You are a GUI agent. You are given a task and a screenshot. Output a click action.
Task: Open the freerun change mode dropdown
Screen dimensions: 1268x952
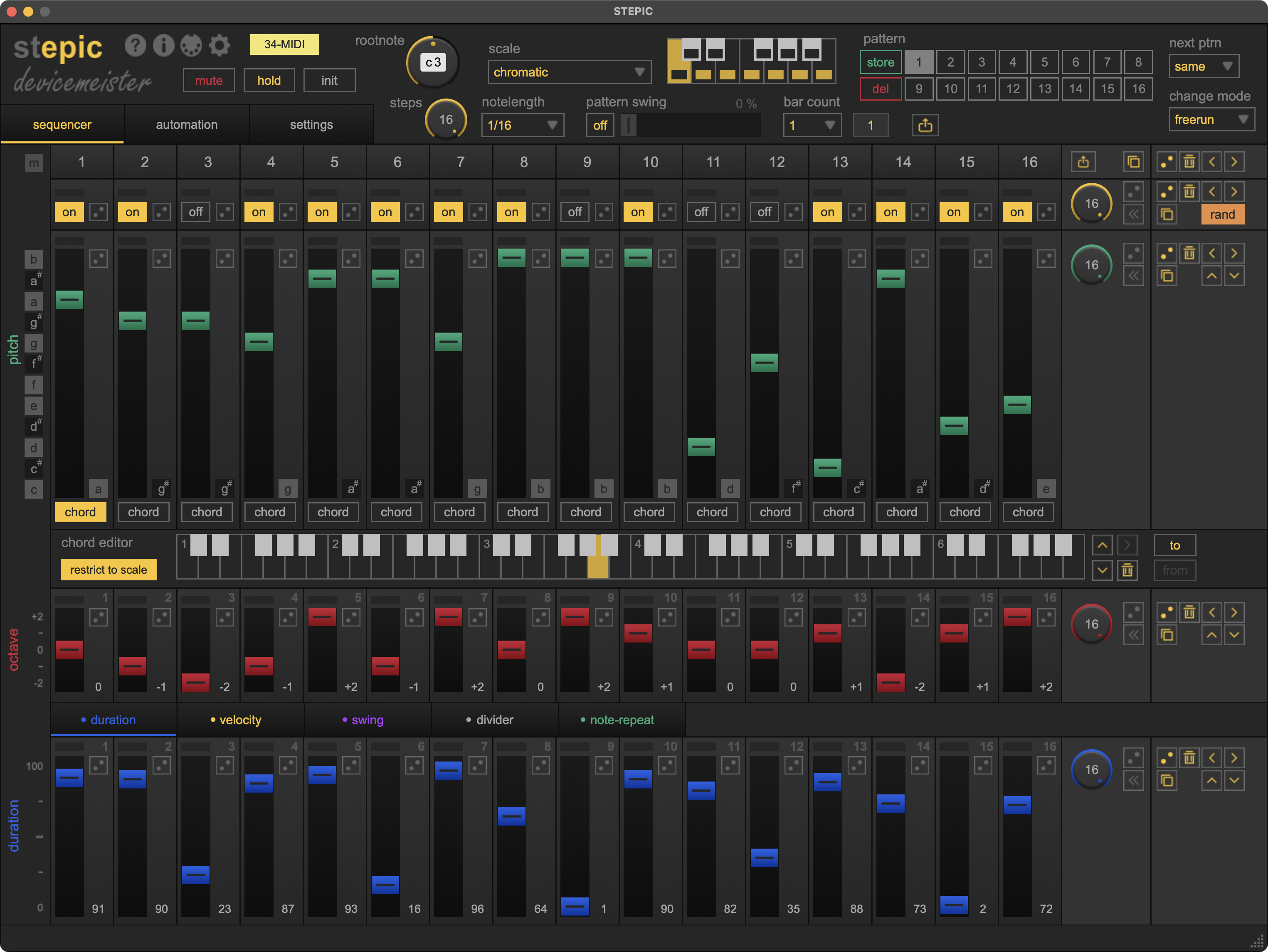click(1211, 120)
